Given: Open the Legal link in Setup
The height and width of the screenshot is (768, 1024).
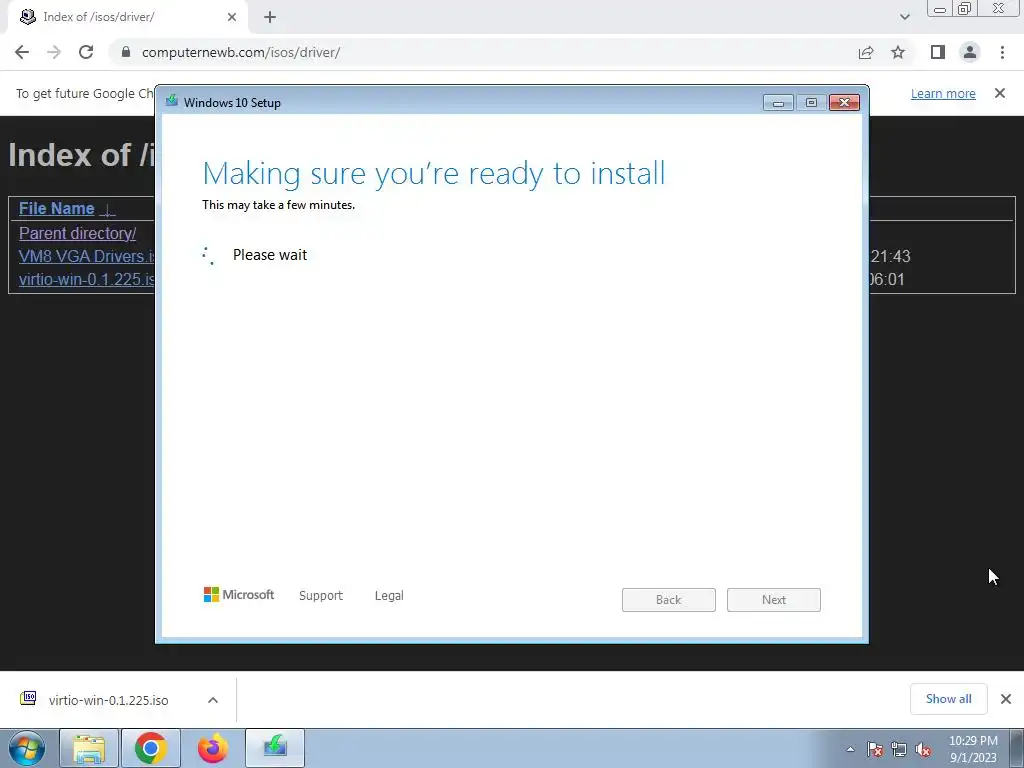Looking at the screenshot, I should point(389,596).
